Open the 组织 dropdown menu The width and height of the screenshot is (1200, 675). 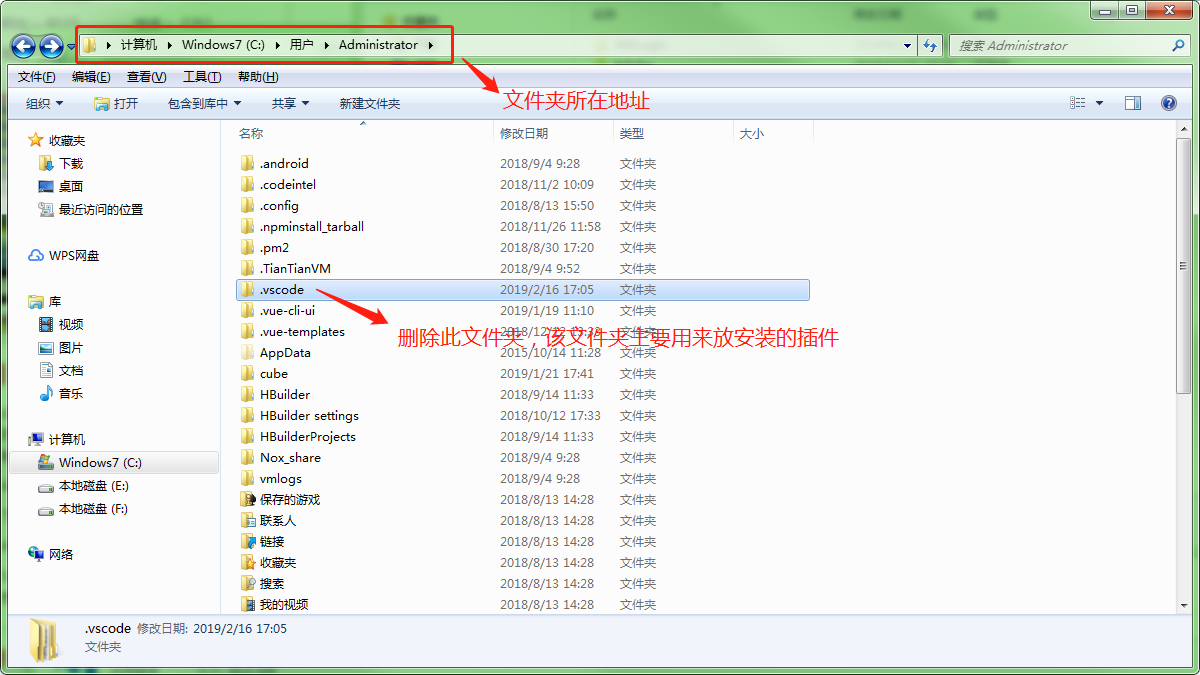44,103
